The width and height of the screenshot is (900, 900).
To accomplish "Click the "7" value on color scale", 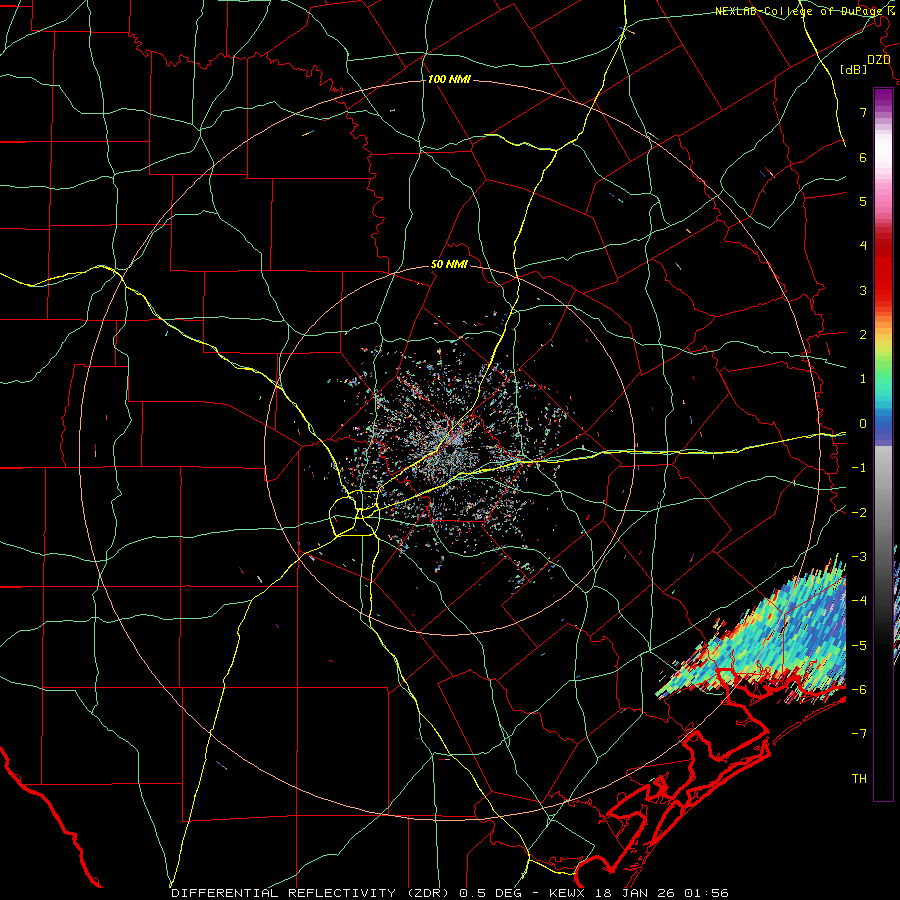I will tap(863, 112).
